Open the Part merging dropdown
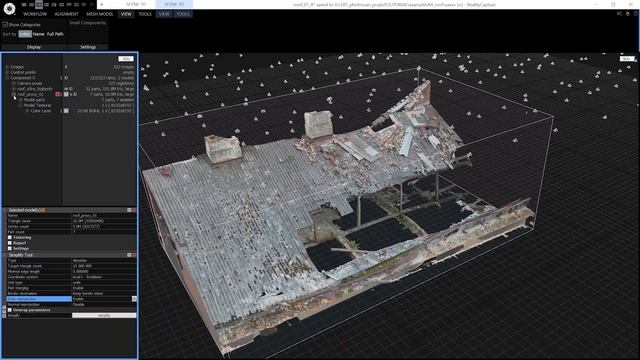The image size is (640, 360). pyautogui.click(x=104, y=288)
